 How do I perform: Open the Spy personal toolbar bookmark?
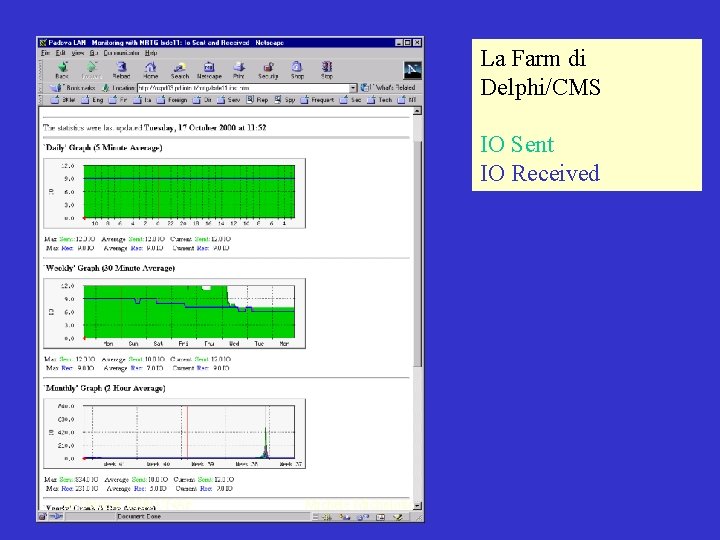285,100
